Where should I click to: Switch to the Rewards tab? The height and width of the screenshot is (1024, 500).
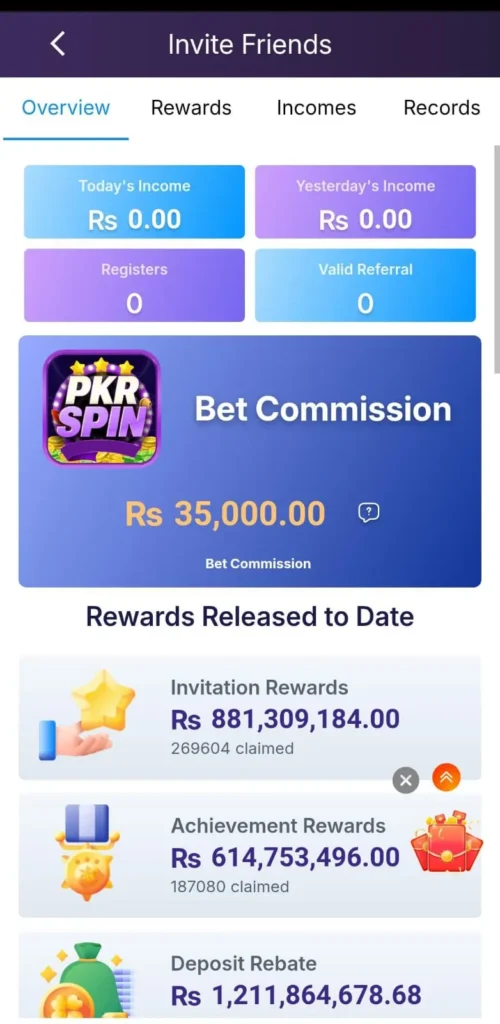pyautogui.click(x=191, y=108)
